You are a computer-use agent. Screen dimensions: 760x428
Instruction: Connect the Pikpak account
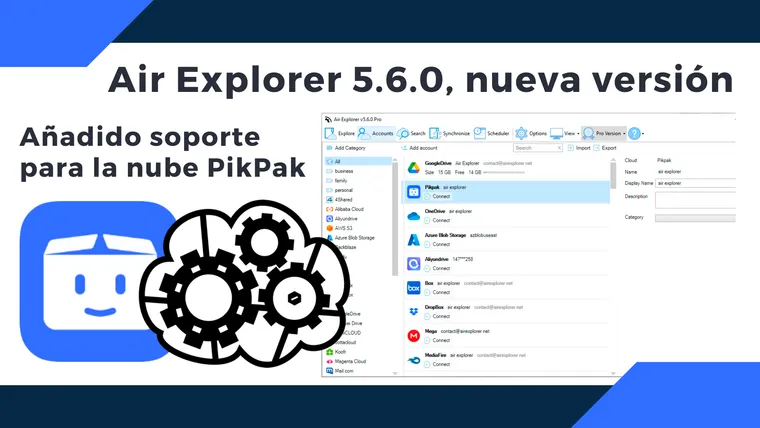(x=438, y=196)
